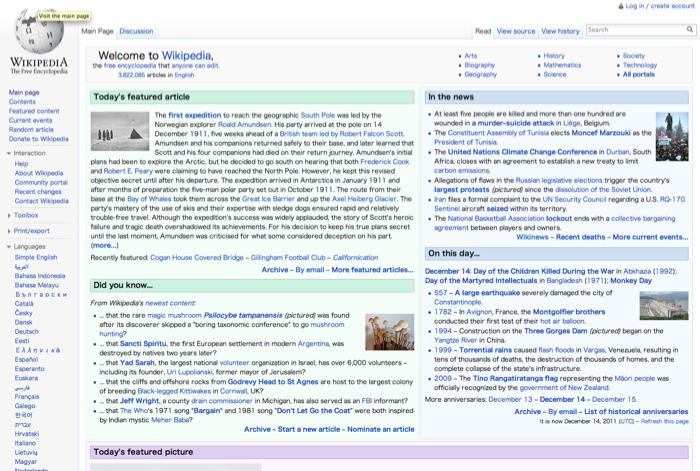Image resolution: width=700 pixels, height=471 pixels.
Task: Click in the Search input field
Action: coord(636,30)
